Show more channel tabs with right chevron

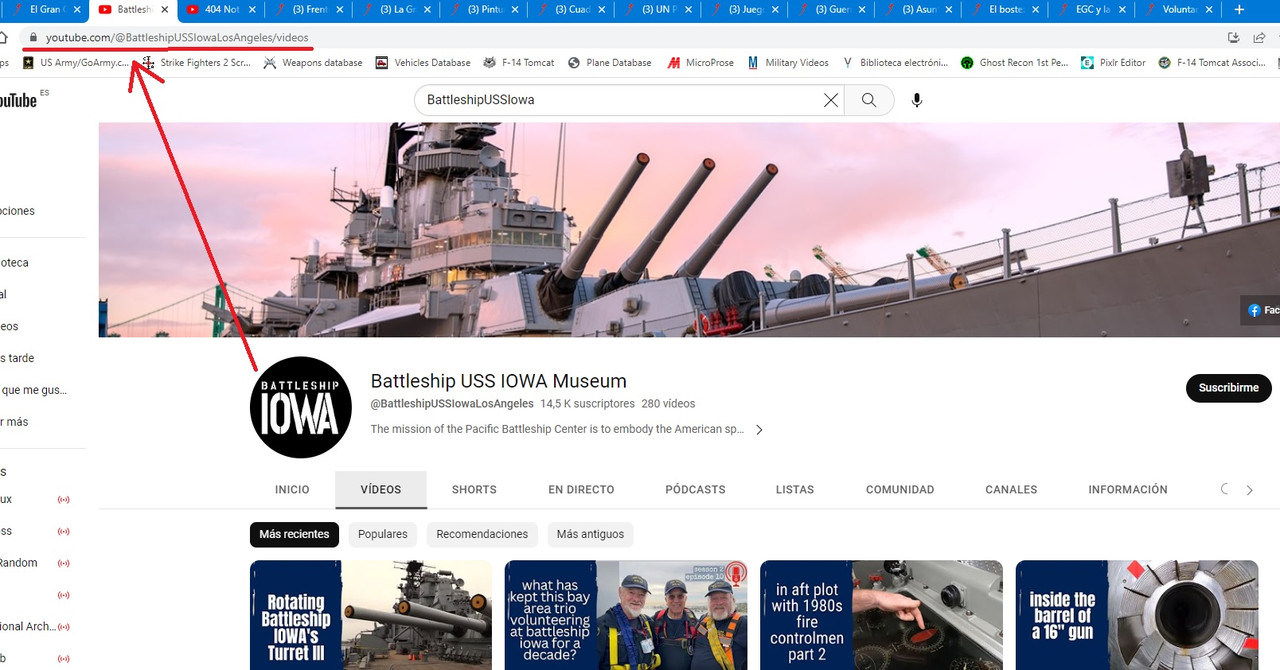[x=1249, y=490]
